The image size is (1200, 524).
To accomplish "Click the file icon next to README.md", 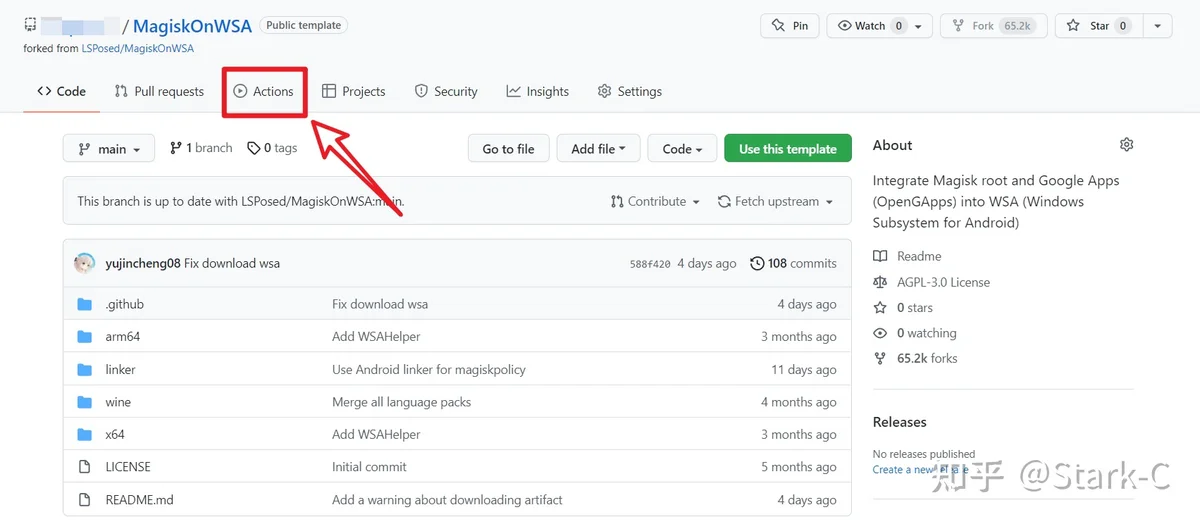I will coord(85,500).
